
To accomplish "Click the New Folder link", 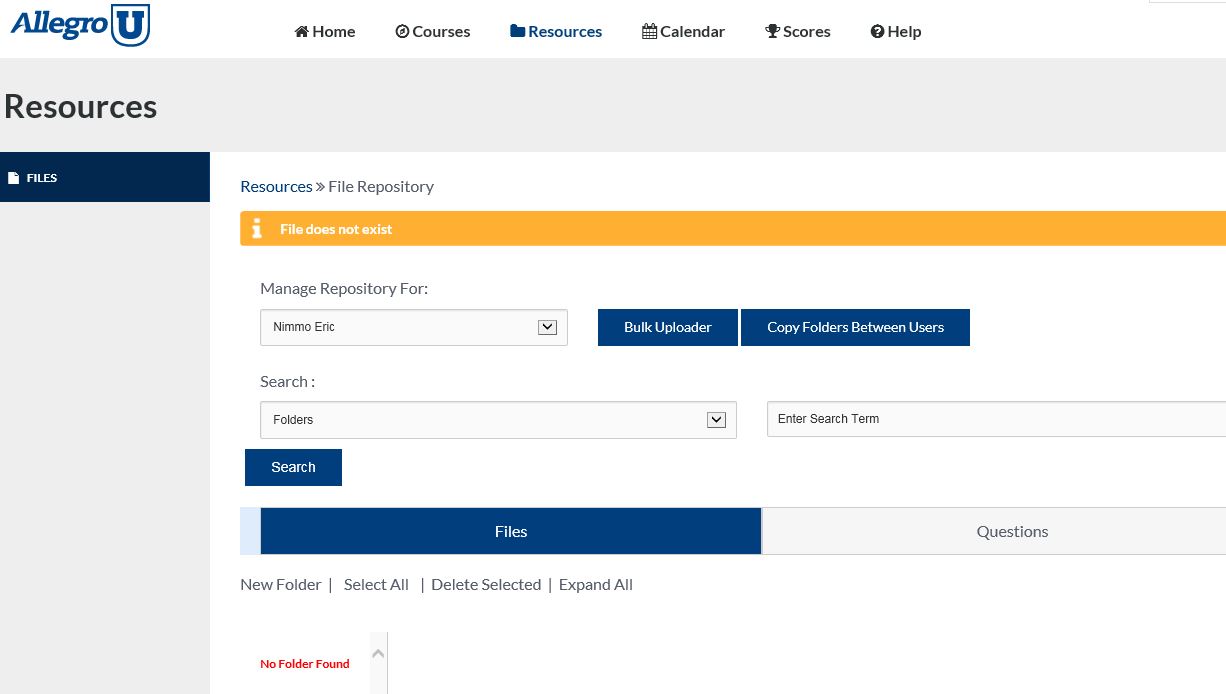I will coord(281,585).
